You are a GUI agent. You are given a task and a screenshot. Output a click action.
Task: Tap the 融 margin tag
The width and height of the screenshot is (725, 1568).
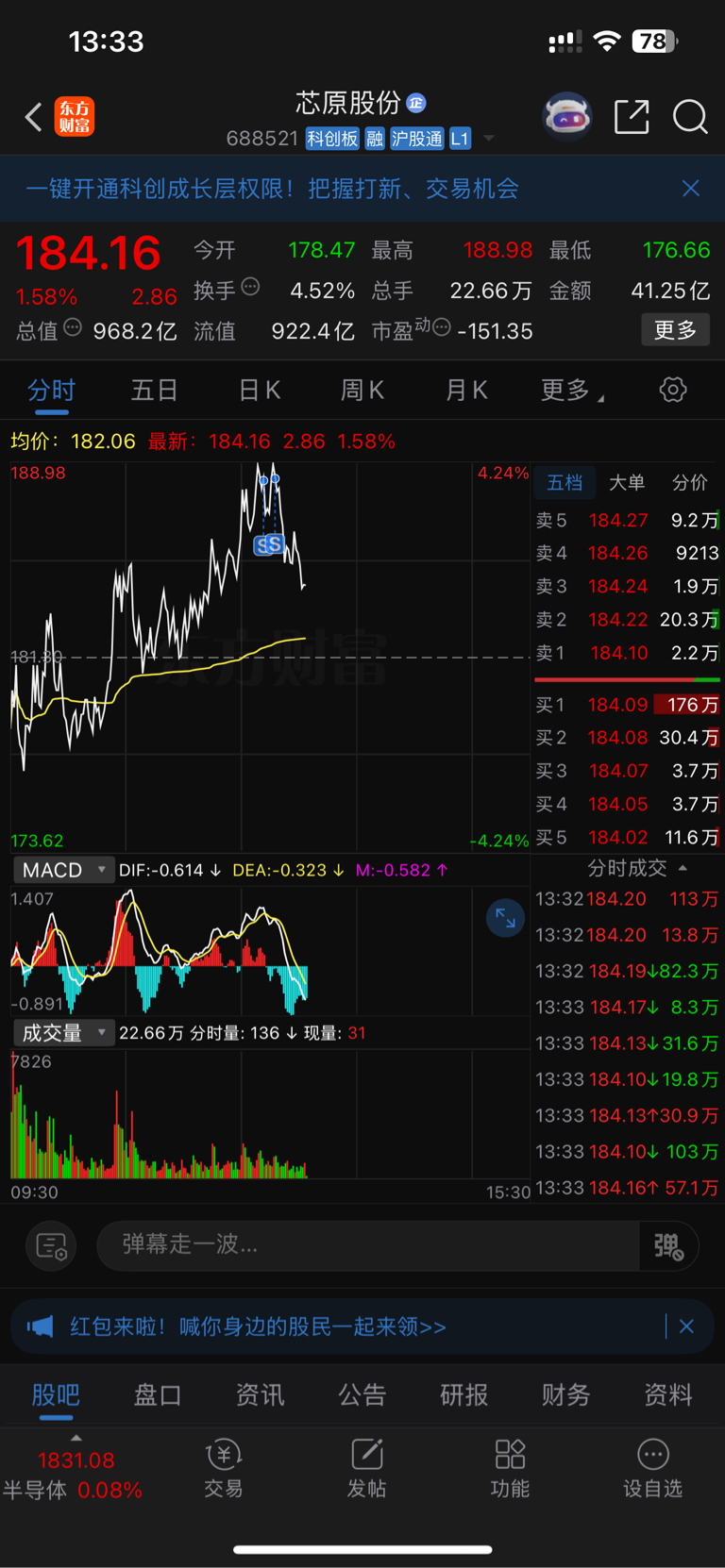coord(375,139)
